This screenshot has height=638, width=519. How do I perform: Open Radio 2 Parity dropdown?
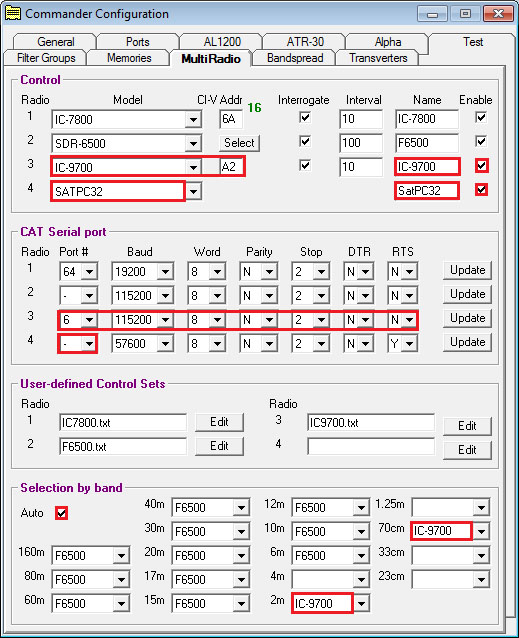(269, 295)
